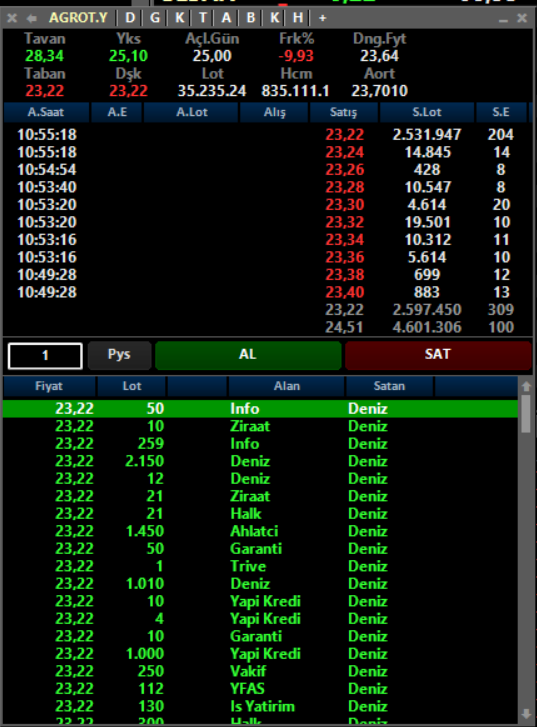Click the time 10:54:54 in the A.Saat column
537x727 pixels.
coord(47,170)
